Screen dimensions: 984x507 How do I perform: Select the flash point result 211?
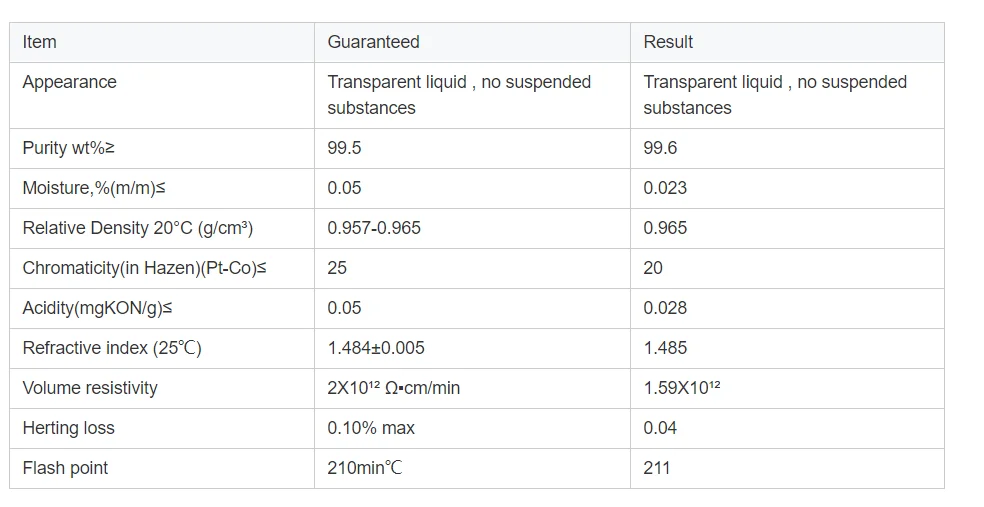pyautogui.click(x=657, y=468)
